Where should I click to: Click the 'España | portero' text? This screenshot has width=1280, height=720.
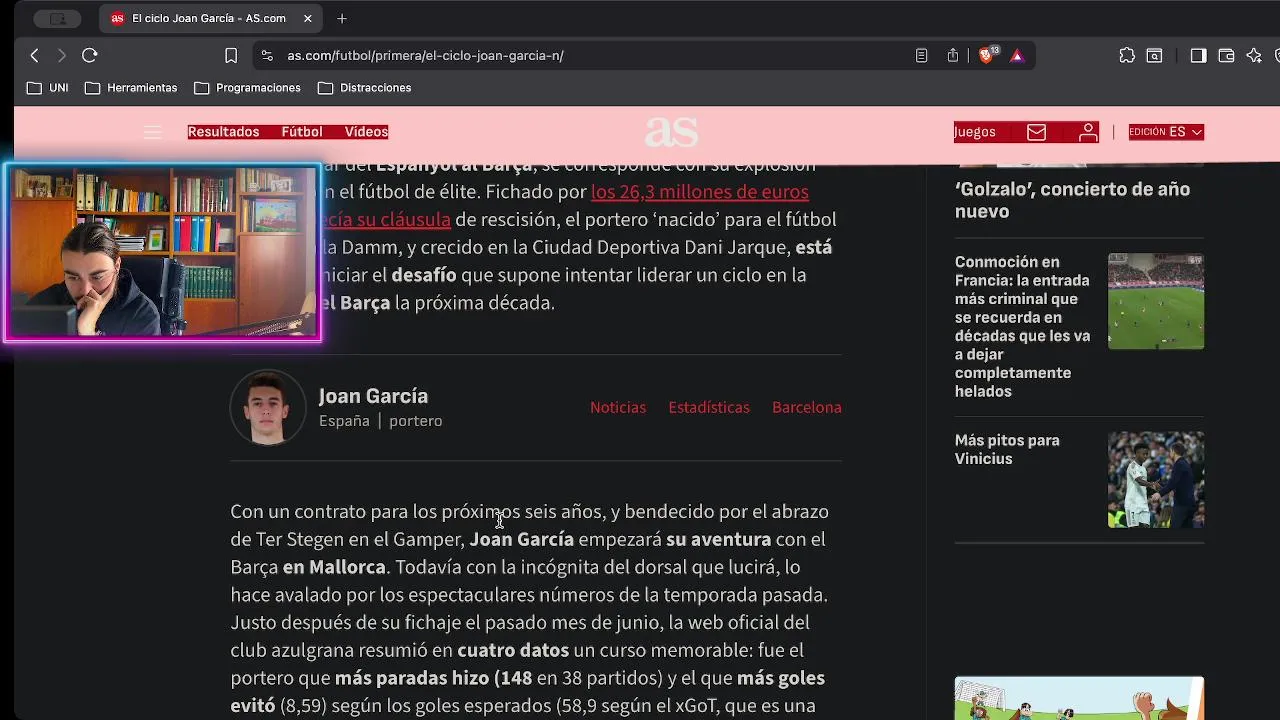[380, 421]
